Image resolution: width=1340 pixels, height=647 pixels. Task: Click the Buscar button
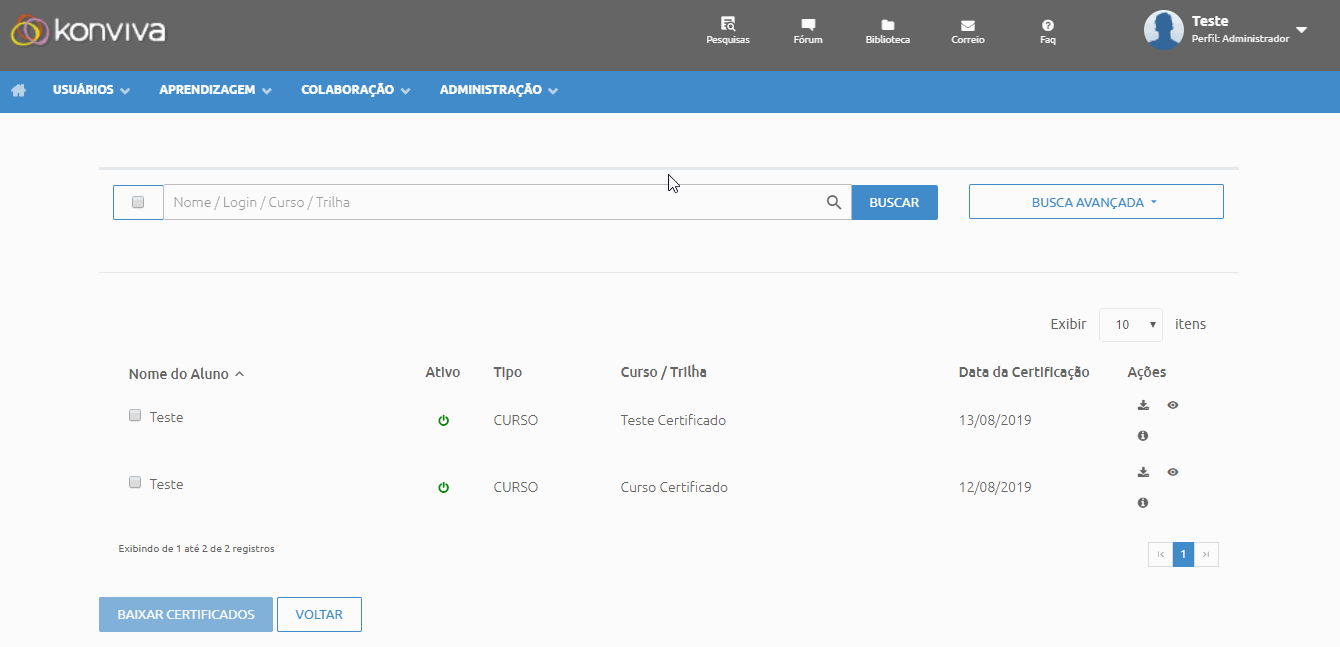pyautogui.click(x=894, y=202)
